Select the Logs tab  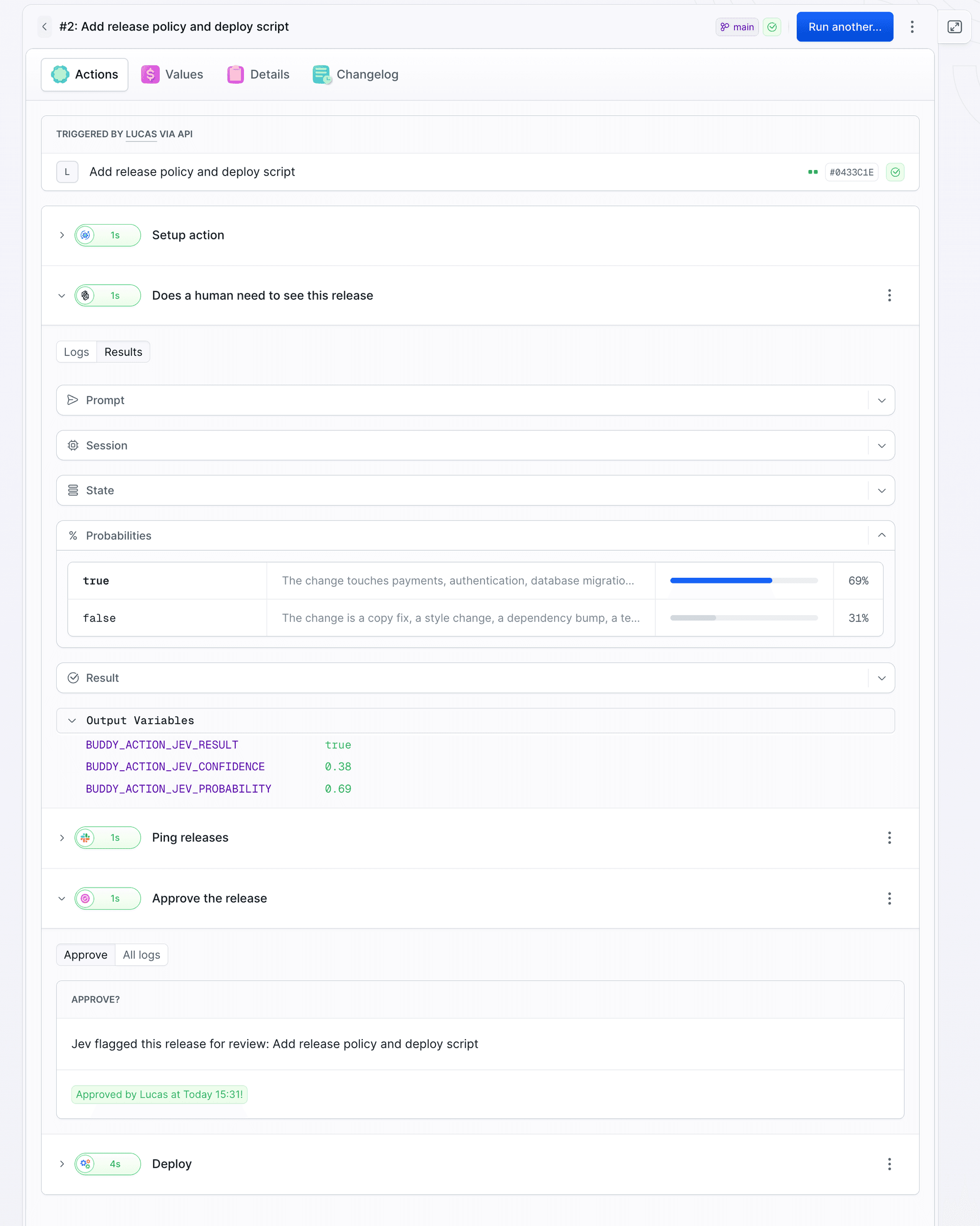pyautogui.click(x=76, y=352)
